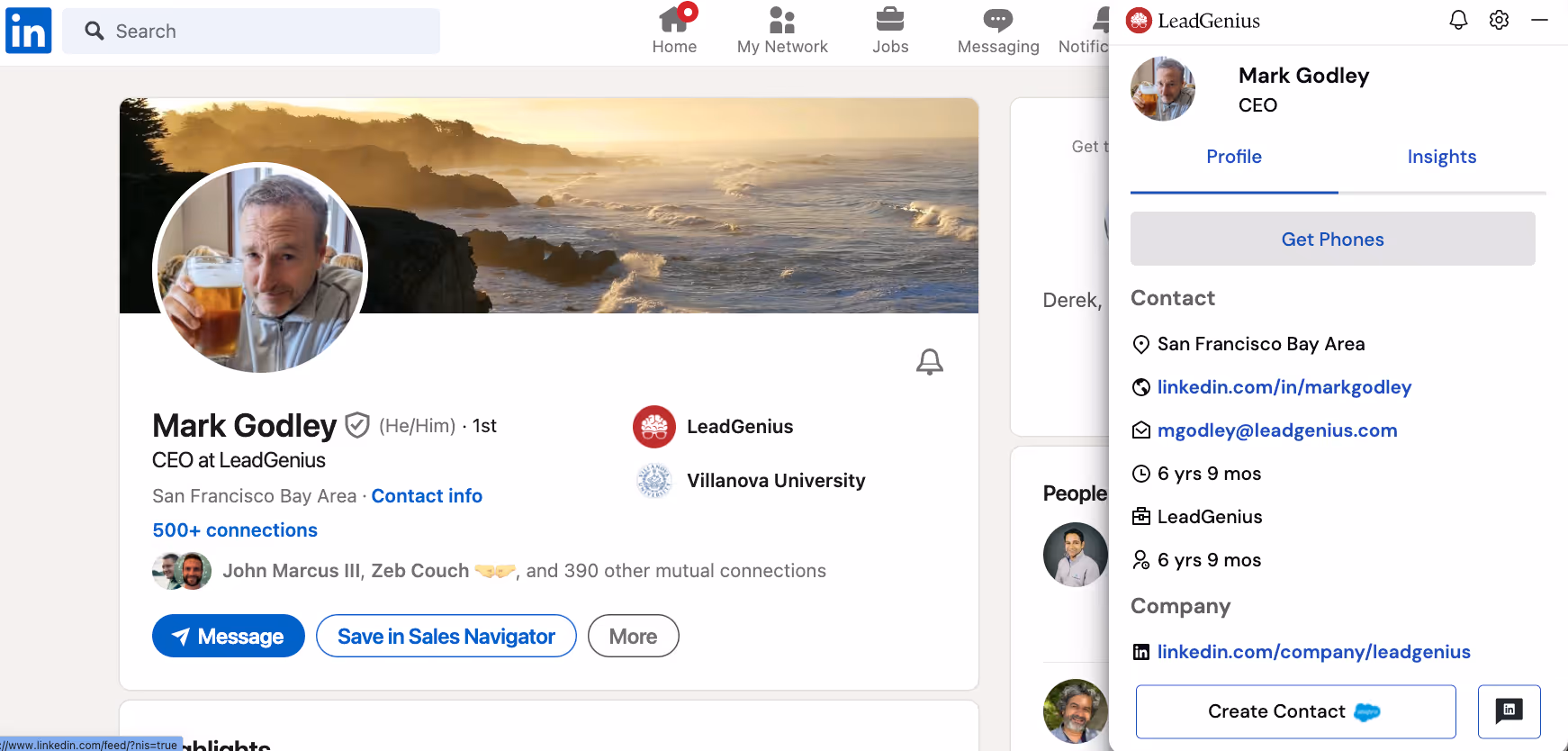Click the Message button
This screenshot has height=751, width=1568.
pos(229,636)
